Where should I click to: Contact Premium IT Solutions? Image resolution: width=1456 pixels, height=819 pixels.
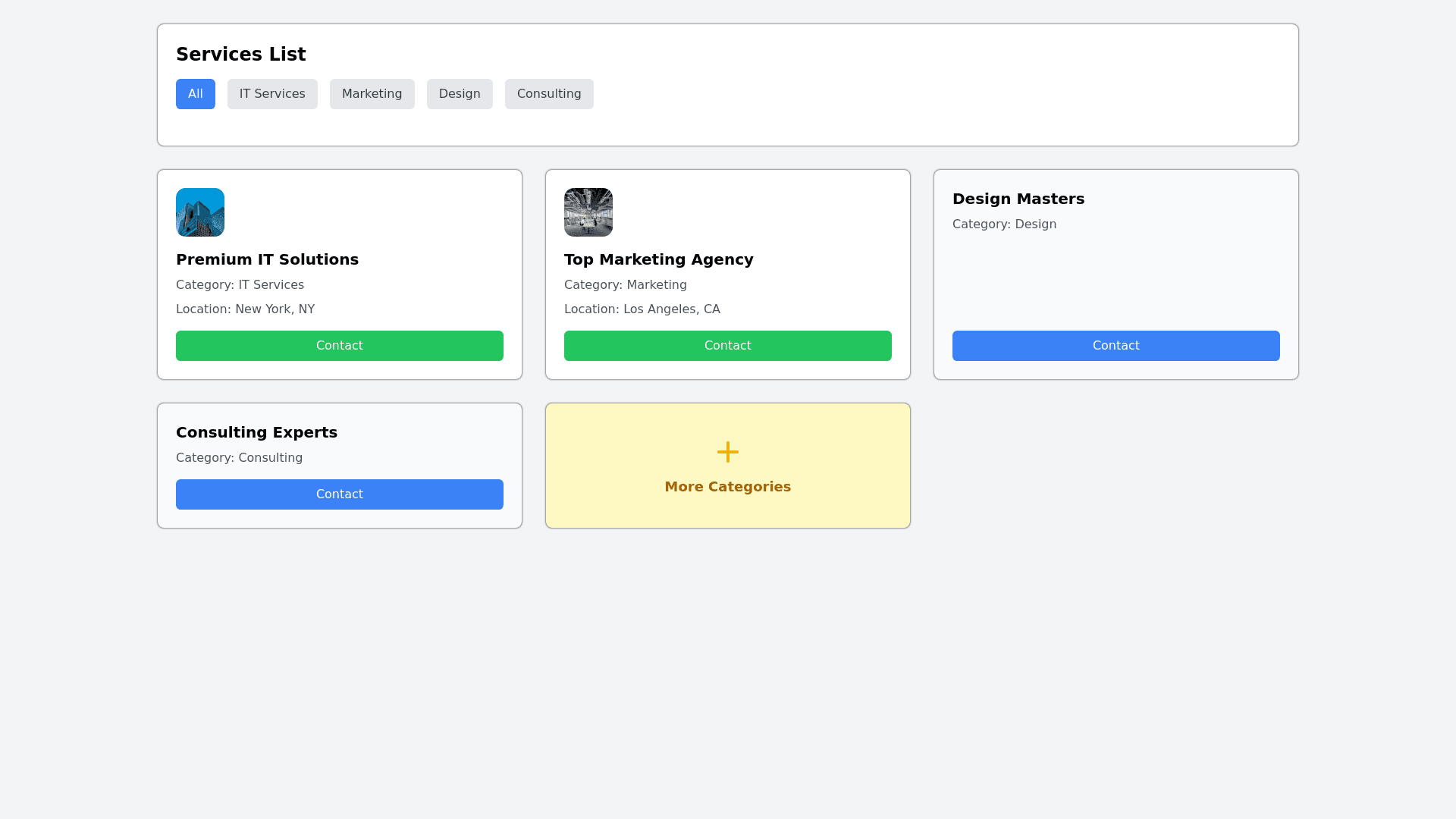[x=340, y=346]
